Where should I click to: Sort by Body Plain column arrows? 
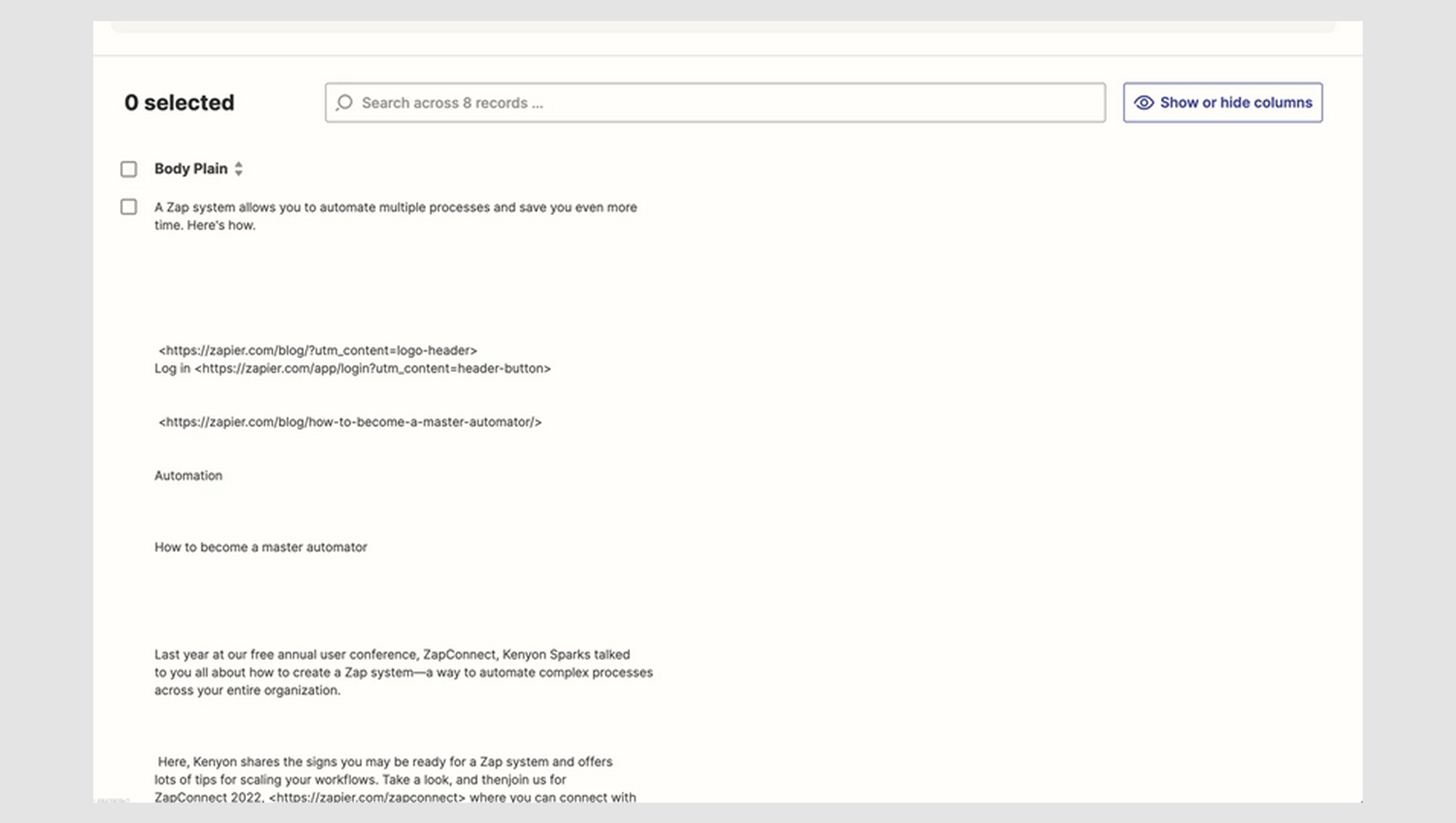pos(238,169)
